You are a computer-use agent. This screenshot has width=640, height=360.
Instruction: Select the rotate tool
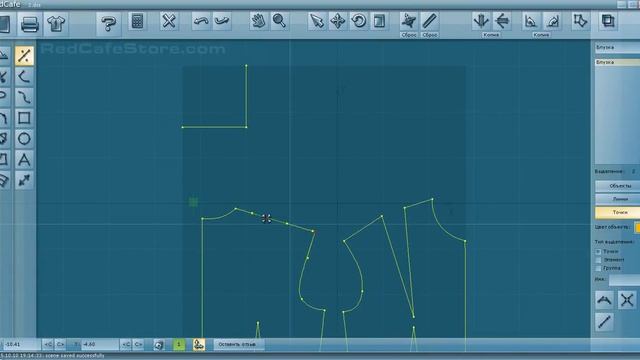coord(359,21)
